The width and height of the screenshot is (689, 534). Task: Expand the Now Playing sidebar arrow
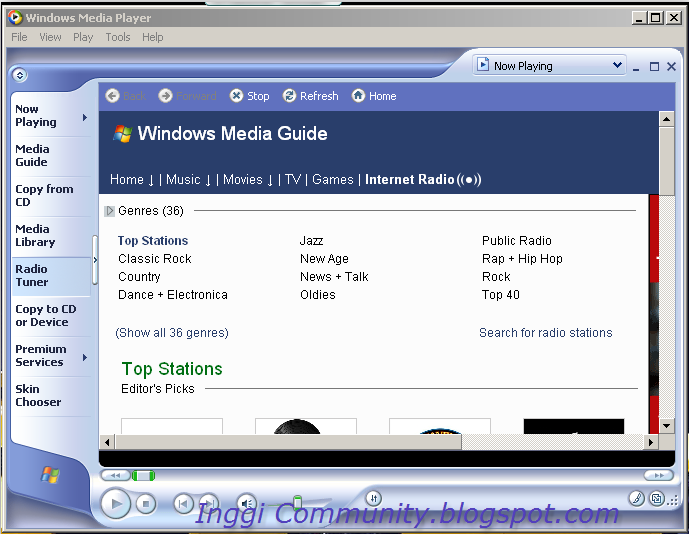tap(85, 117)
